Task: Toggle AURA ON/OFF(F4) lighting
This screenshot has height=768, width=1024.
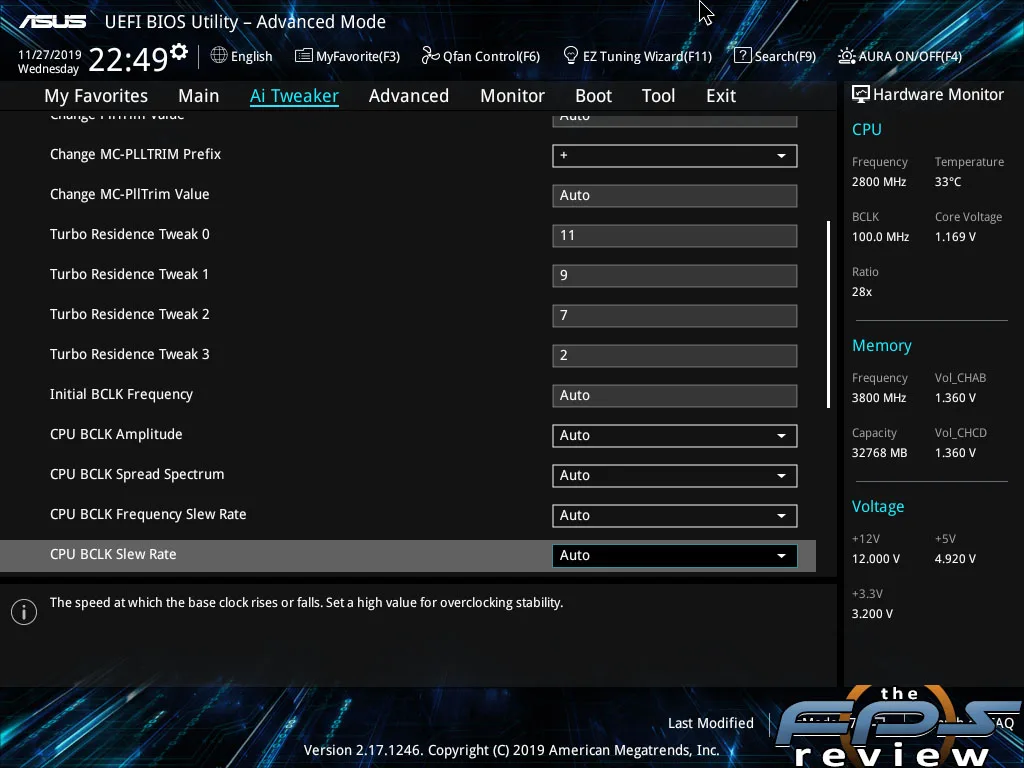Action: pyautogui.click(x=900, y=56)
